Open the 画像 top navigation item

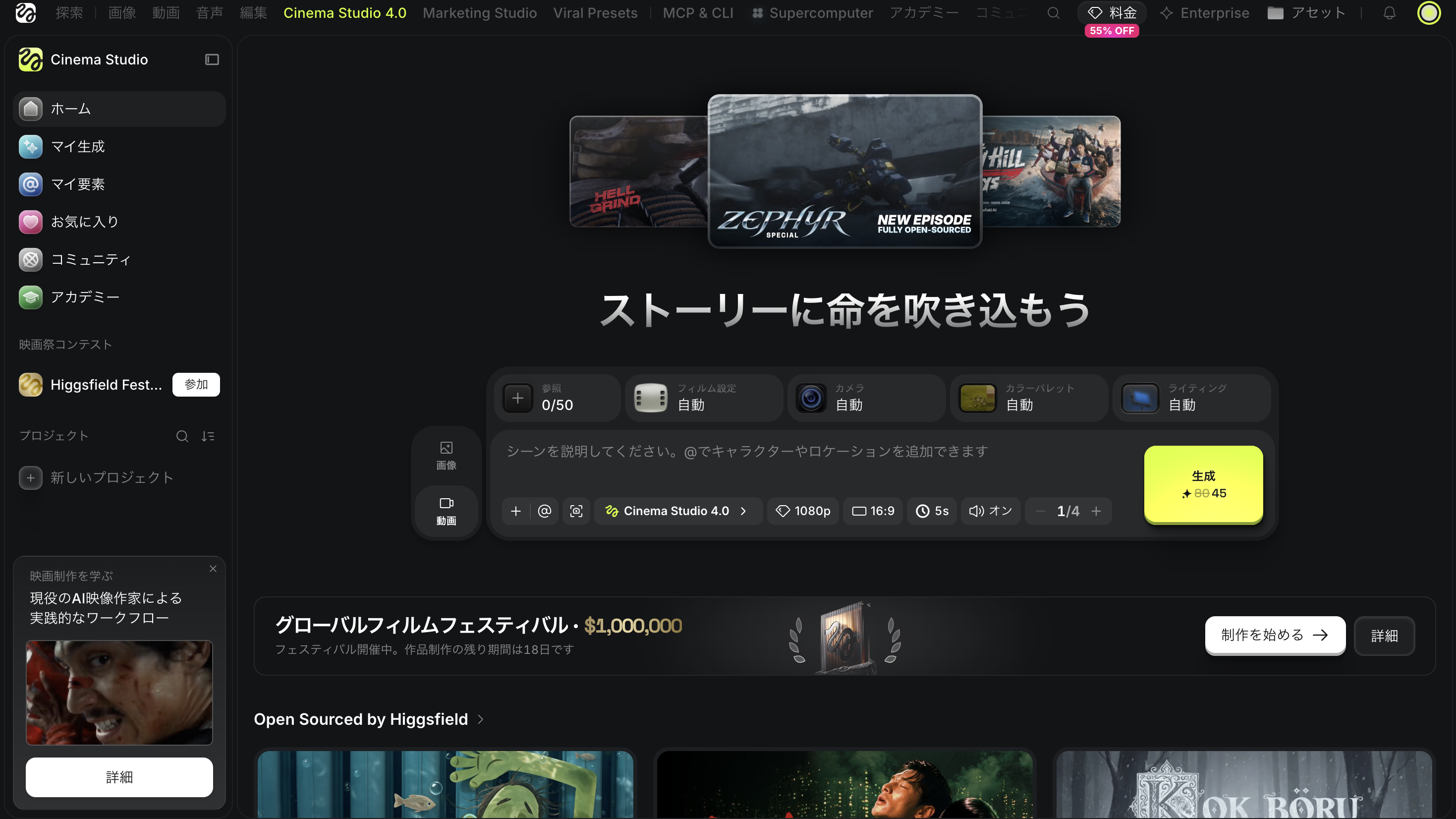(x=122, y=12)
